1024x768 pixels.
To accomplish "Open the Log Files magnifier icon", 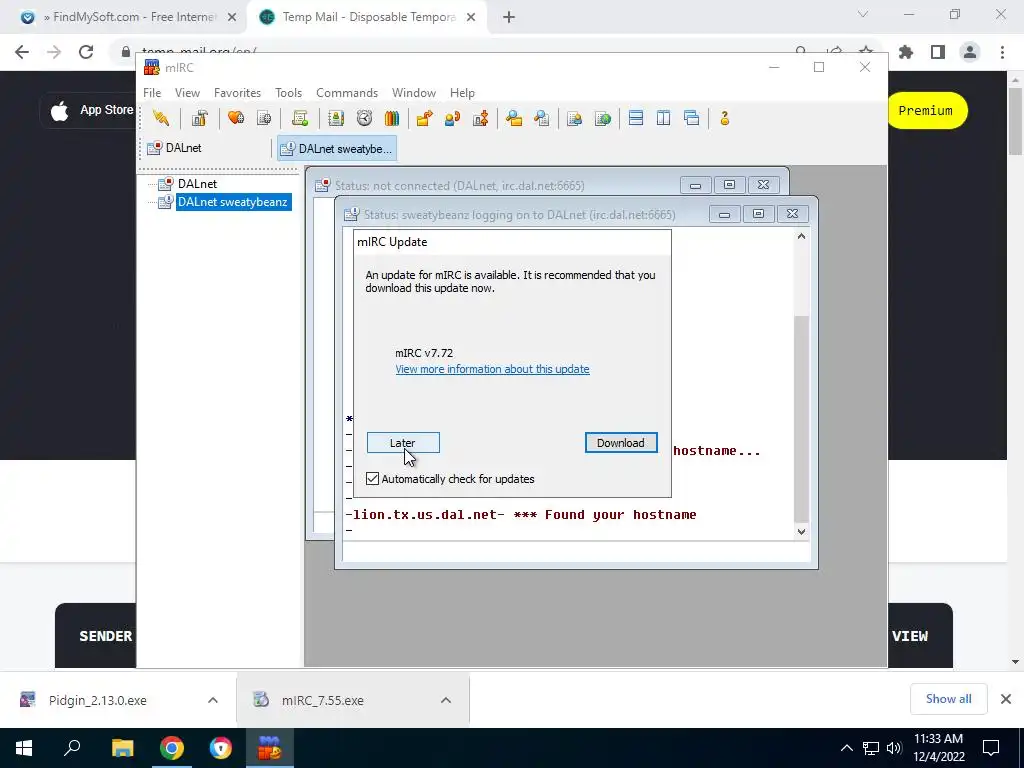I will [541, 118].
